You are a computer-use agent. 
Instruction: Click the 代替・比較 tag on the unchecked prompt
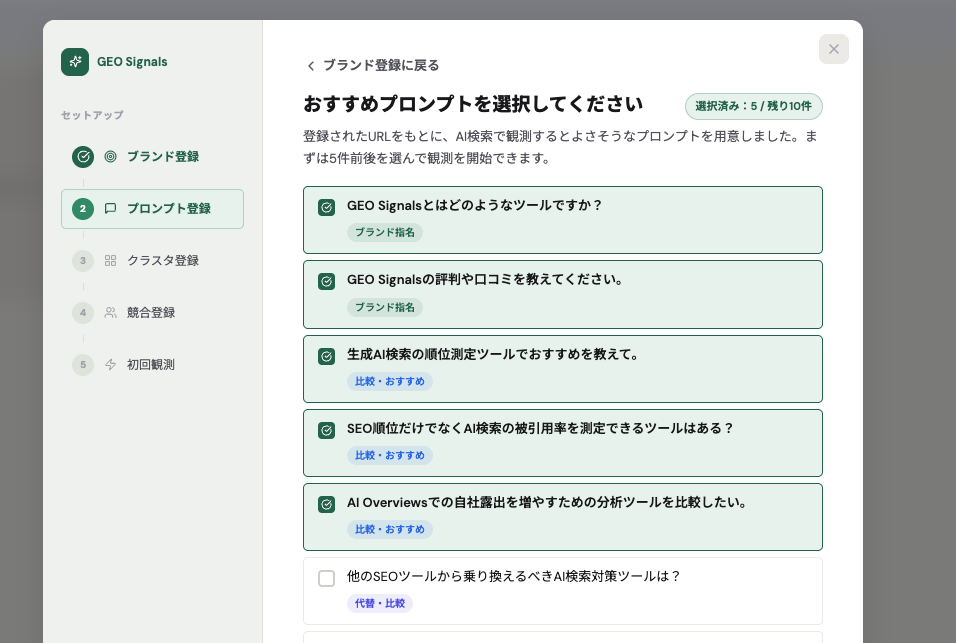pyautogui.click(x=380, y=603)
